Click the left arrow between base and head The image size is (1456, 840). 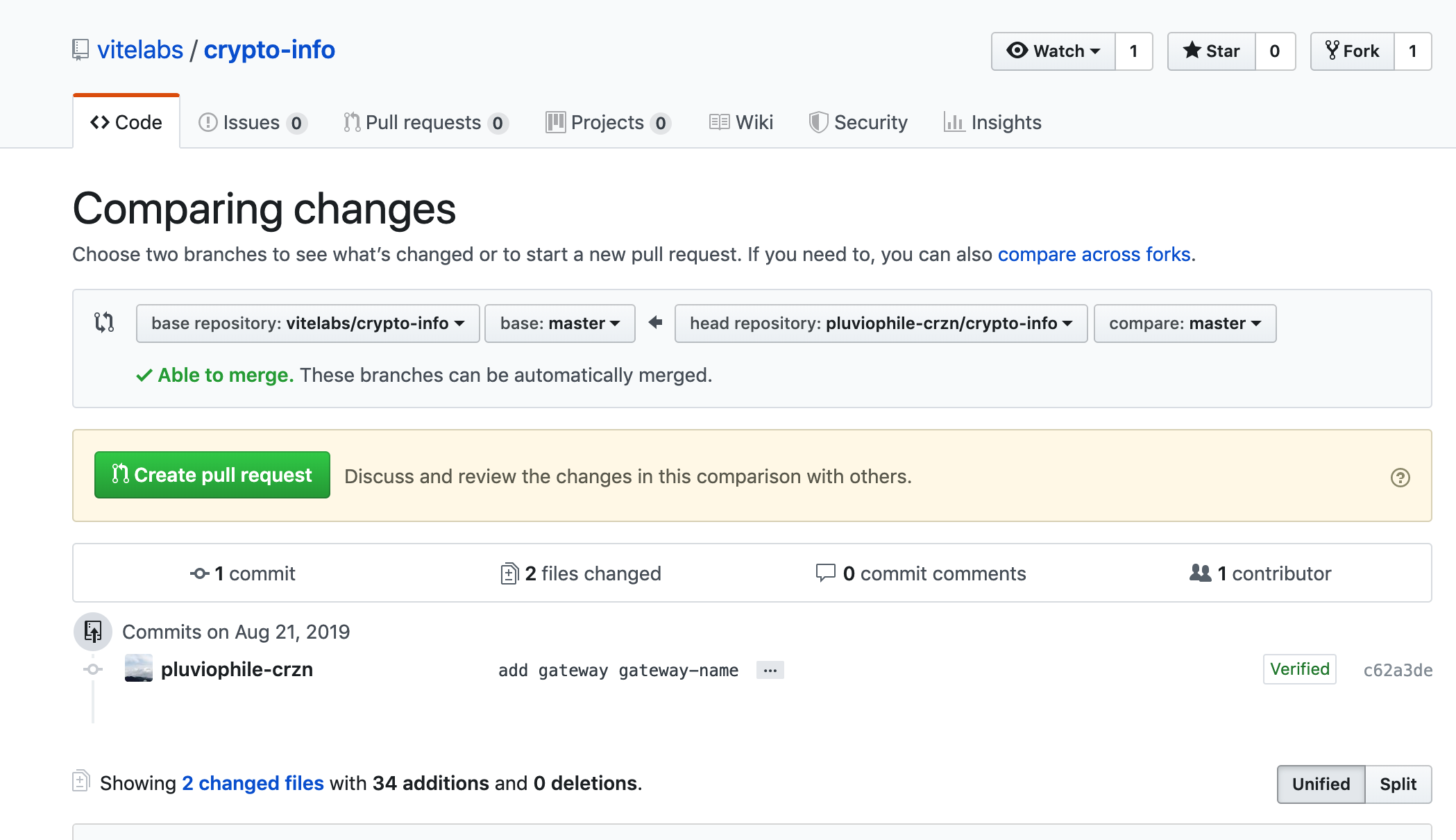tap(655, 322)
